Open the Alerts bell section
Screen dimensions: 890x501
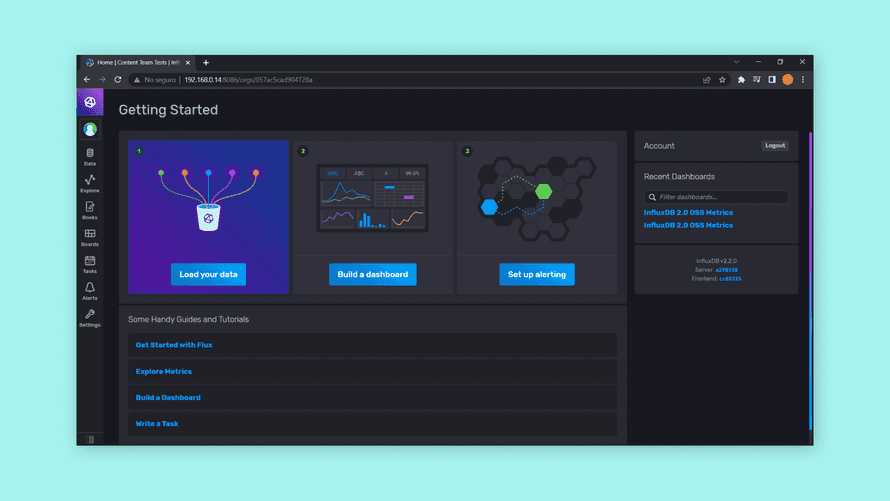[x=90, y=291]
